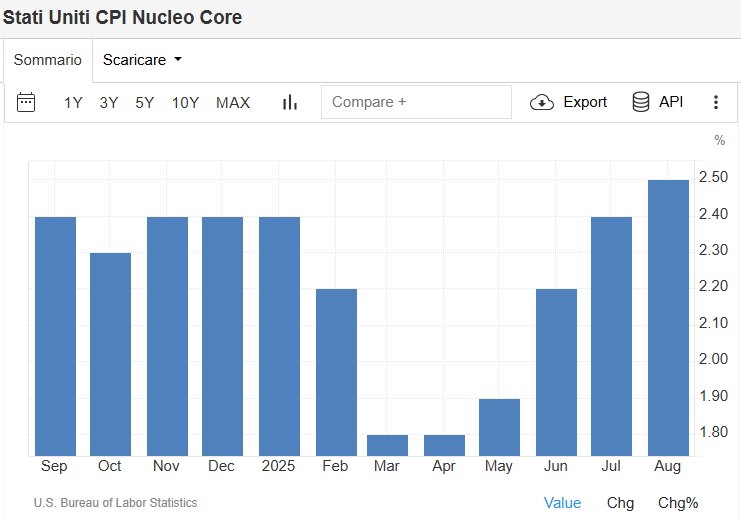Viewport: 741px width, 522px height.
Task: Open the three-dot more options menu
Action: pyautogui.click(x=716, y=102)
